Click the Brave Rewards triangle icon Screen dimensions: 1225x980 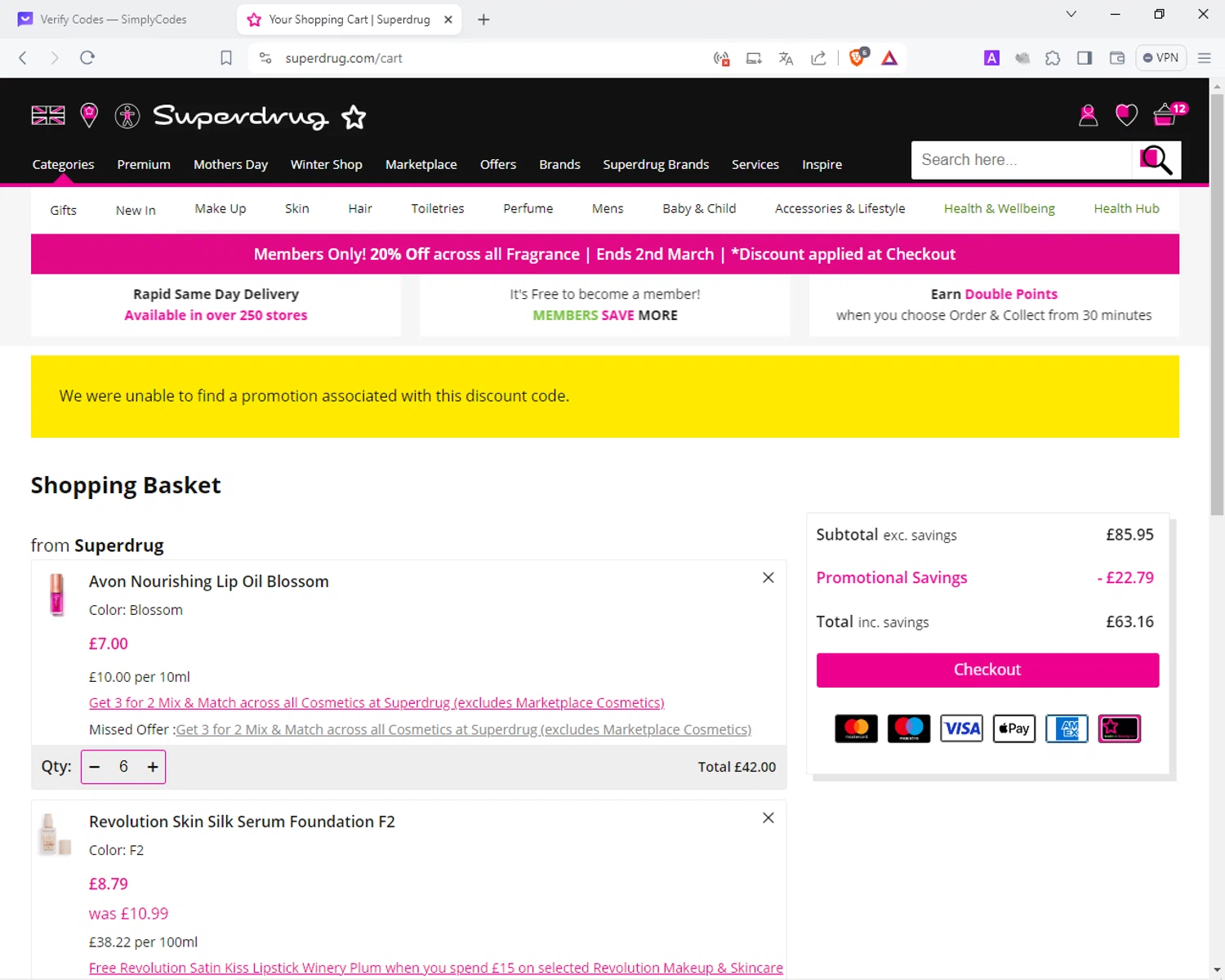pyautogui.click(x=889, y=58)
